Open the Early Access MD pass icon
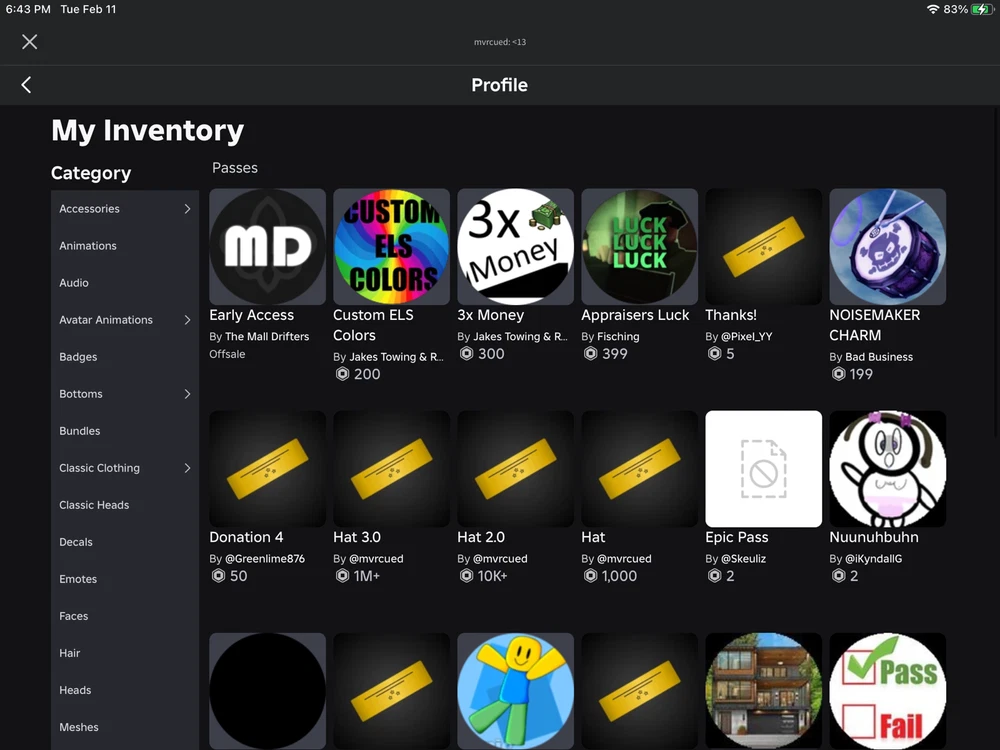 click(267, 247)
